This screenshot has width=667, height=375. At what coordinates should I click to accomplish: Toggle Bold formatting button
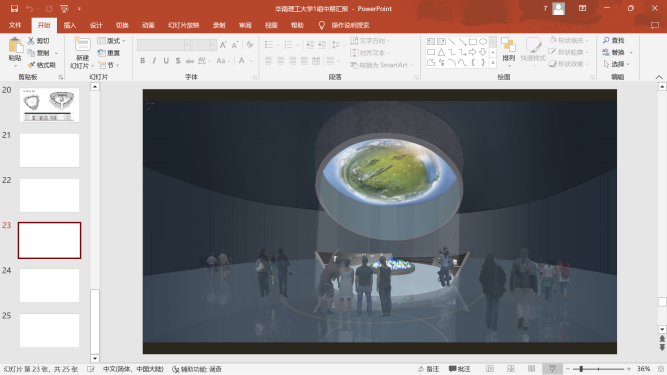click(143, 61)
